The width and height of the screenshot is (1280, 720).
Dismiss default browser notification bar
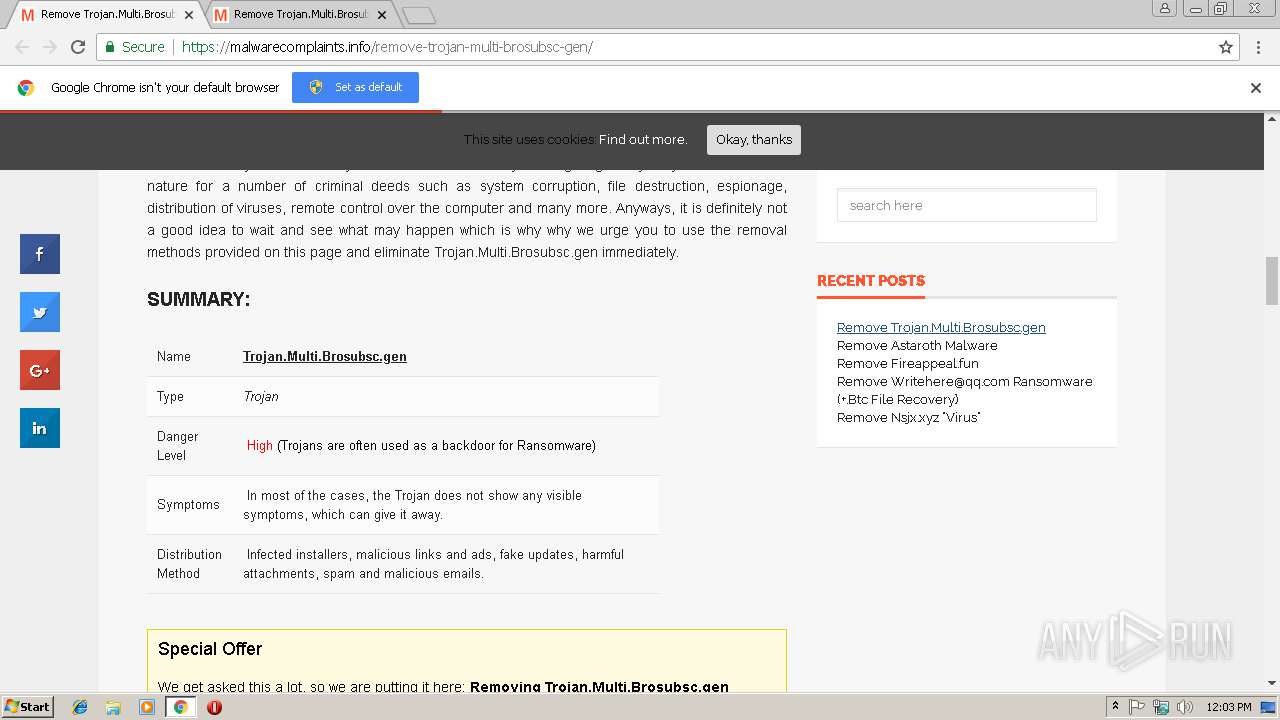1256,88
